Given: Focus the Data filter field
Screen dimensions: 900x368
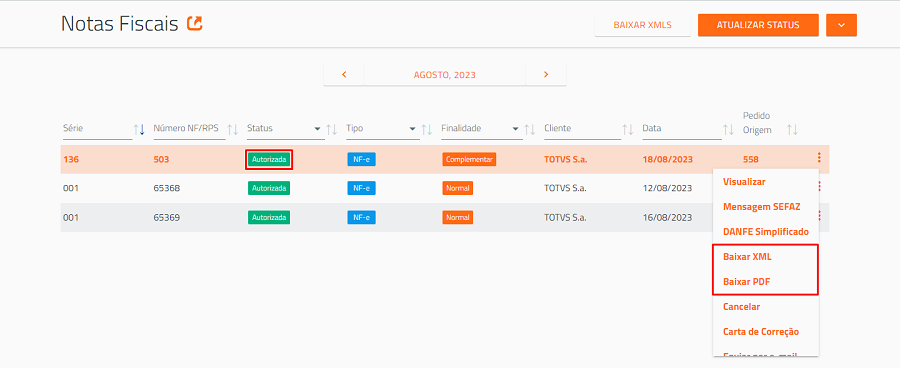Looking at the screenshot, I should pyautogui.click(x=682, y=129).
